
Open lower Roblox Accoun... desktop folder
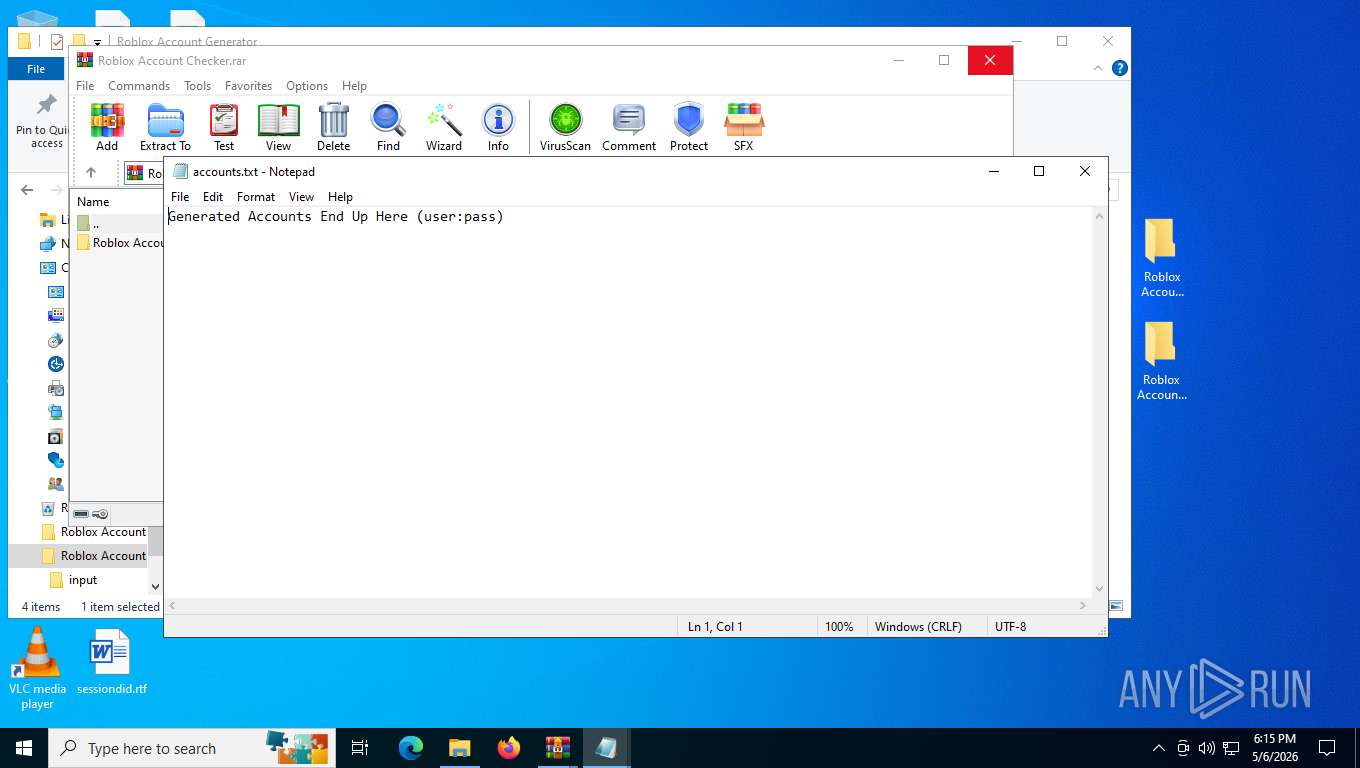1162,361
